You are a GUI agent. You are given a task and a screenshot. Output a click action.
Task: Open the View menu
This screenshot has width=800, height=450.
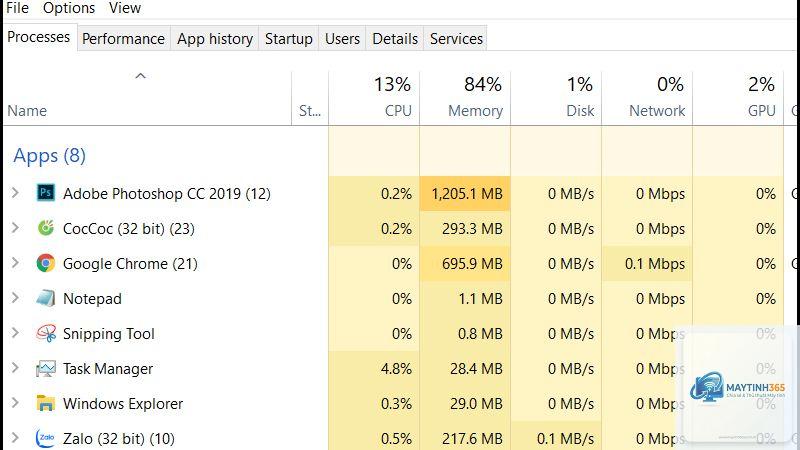[x=124, y=8]
